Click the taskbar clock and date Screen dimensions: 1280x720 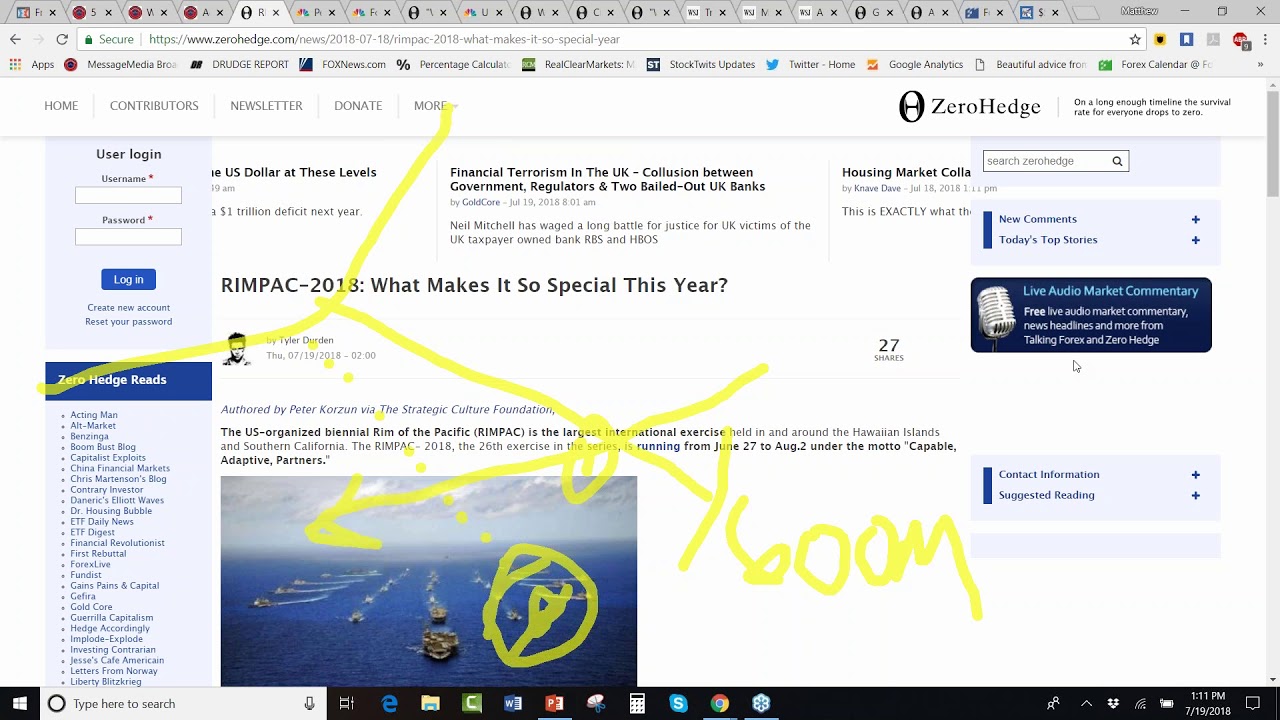pyautogui.click(x=1208, y=704)
